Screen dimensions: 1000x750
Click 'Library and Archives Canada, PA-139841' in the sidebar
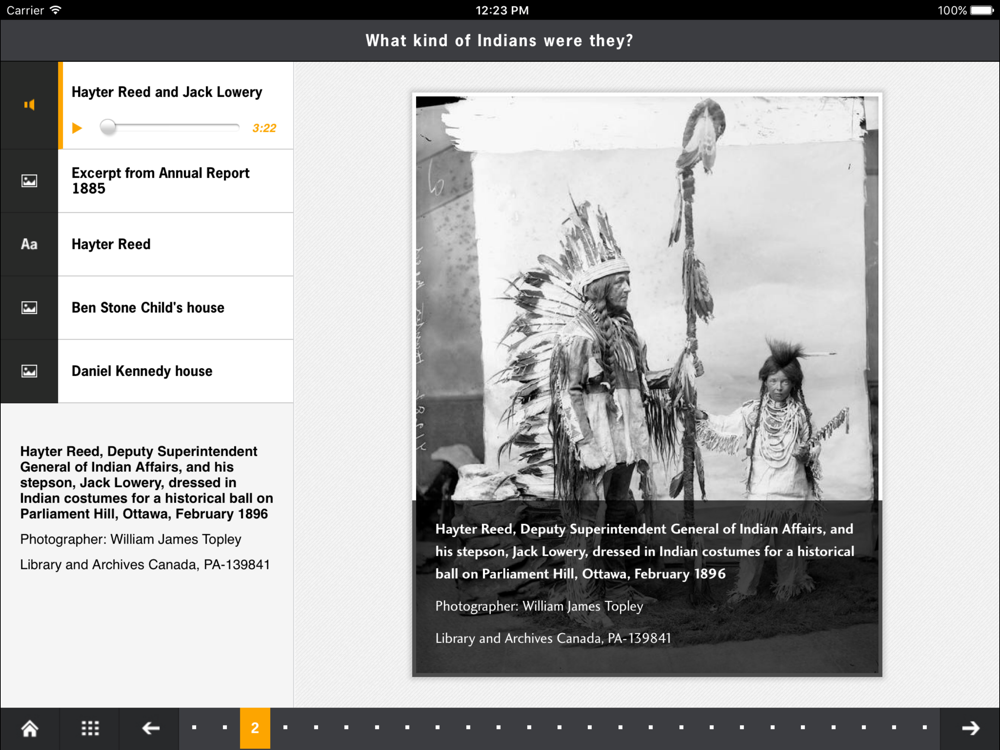145,564
